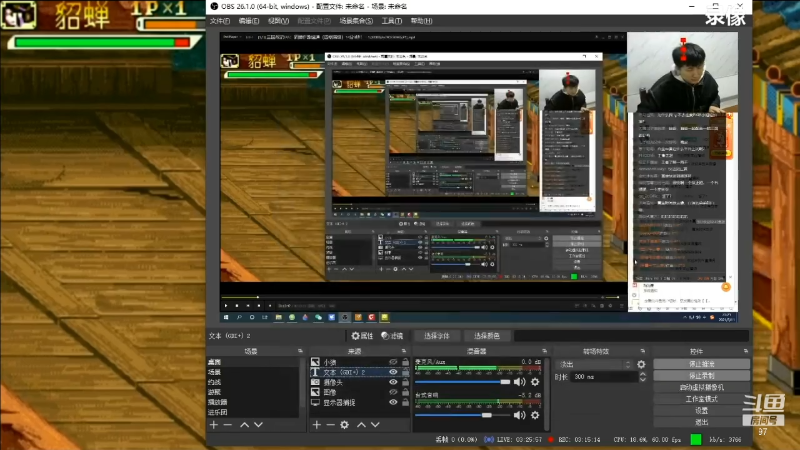The height and width of the screenshot is (450, 800).
Task: Open the 文件(F) menu
Action: (220, 21)
